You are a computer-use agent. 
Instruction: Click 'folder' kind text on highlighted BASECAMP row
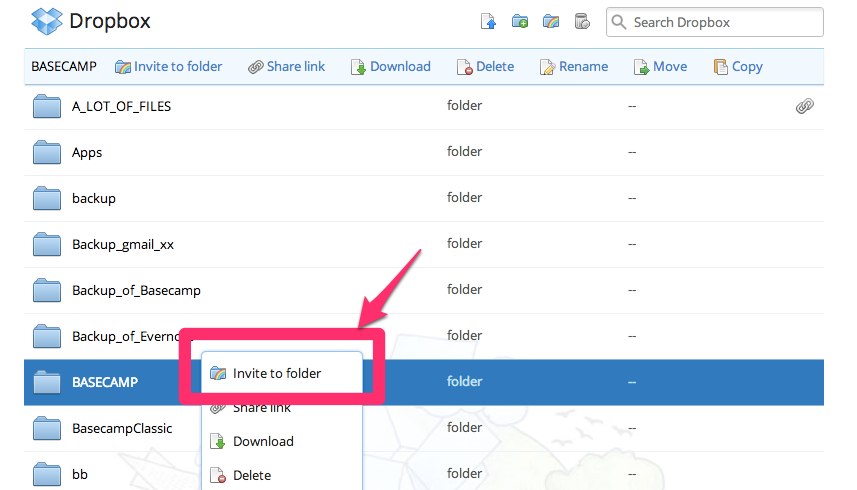pyautogui.click(x=465, y=381)
